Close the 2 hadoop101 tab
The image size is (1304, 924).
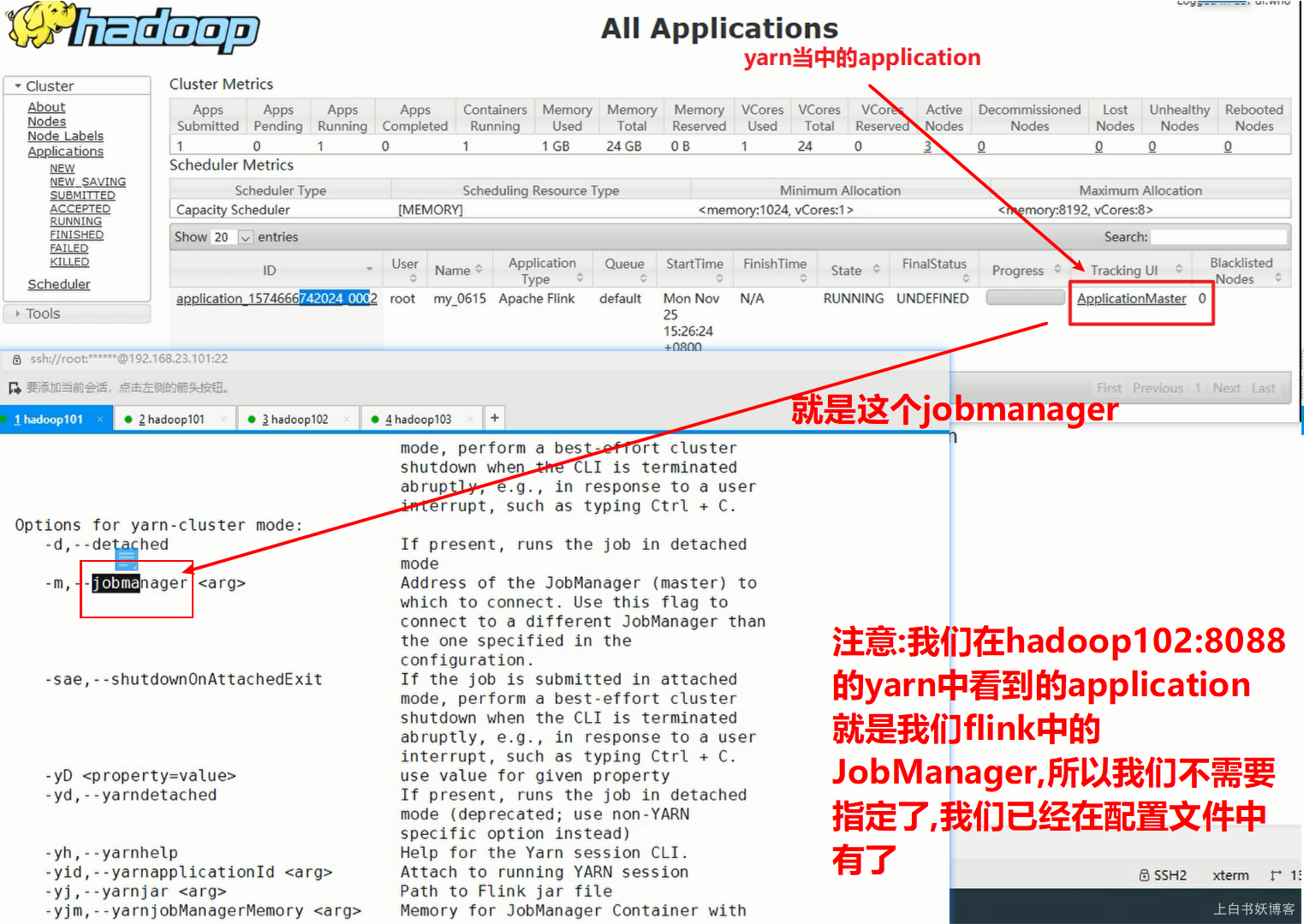[x=223, y=419]
